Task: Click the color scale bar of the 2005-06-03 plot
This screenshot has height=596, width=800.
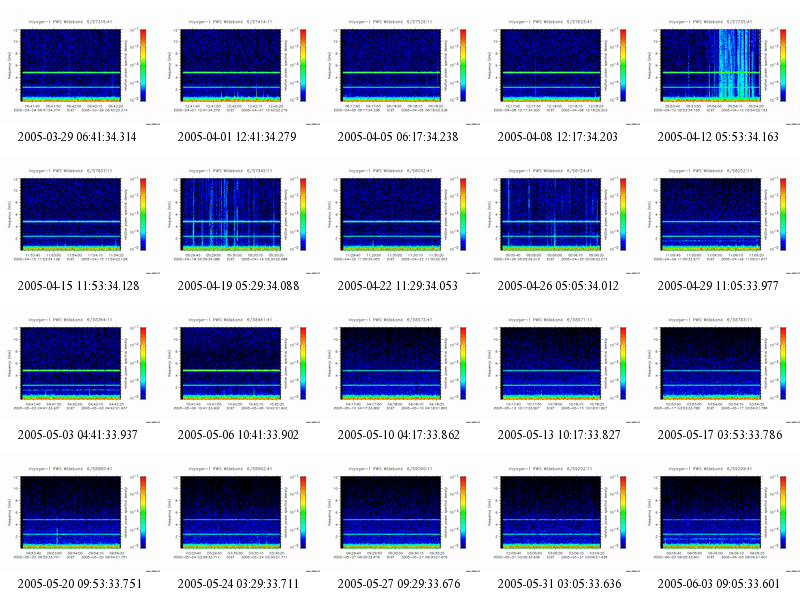Action: click(783, 512)
